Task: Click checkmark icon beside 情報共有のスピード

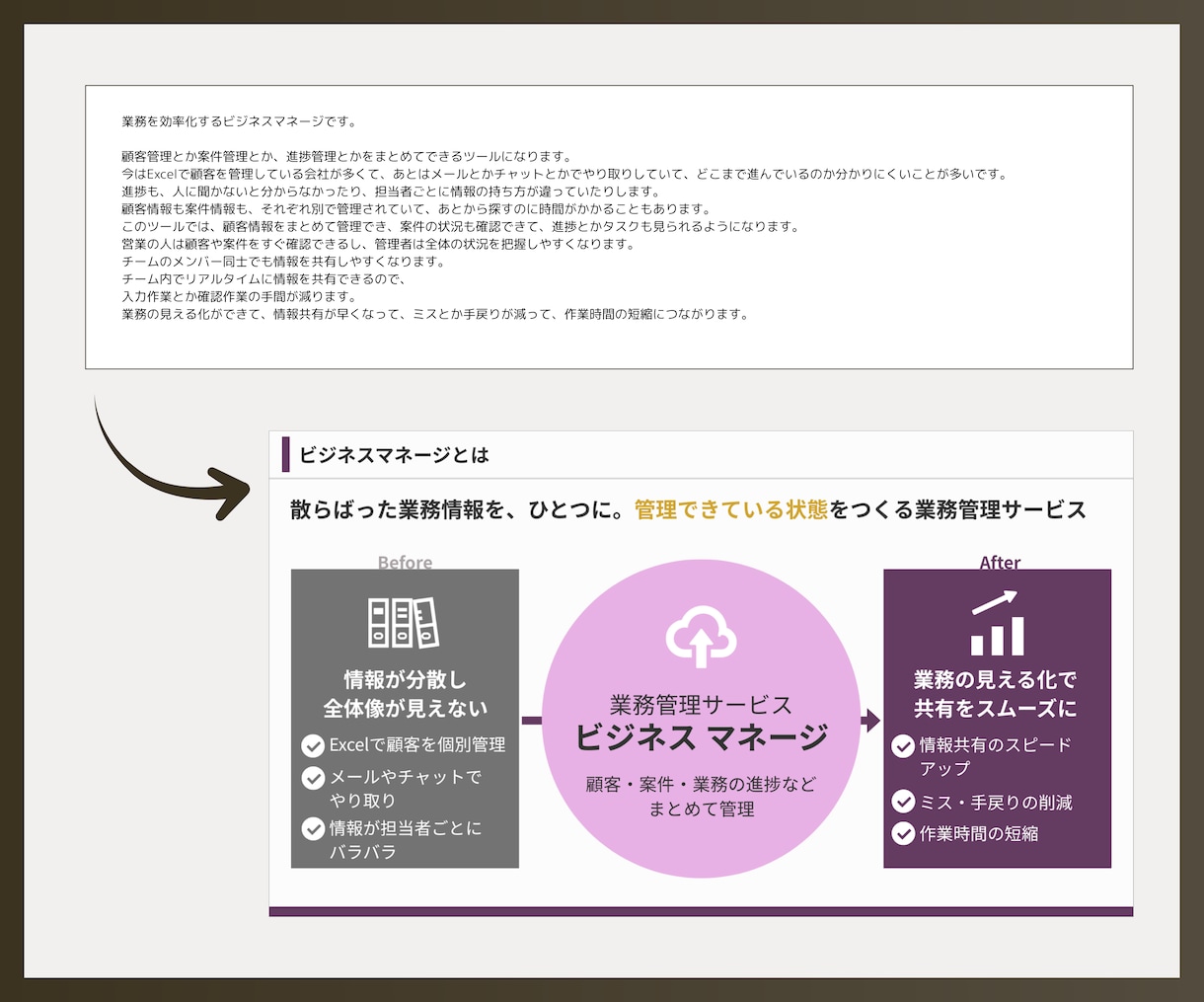Action: point(903,745)
